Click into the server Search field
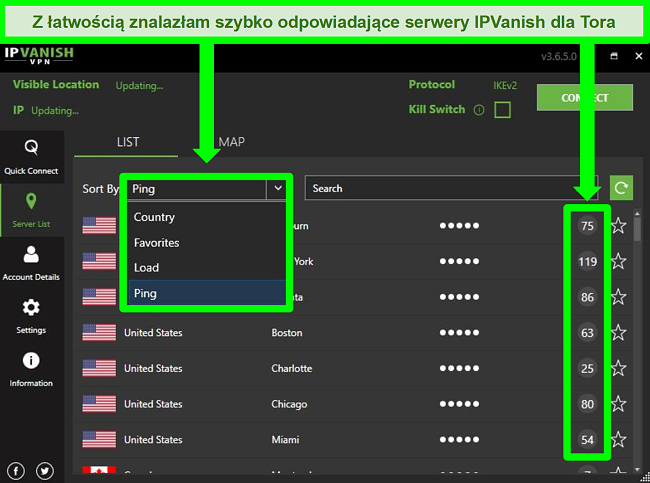The height and width of the screenshot is (483, 650). tap(451, 188)
